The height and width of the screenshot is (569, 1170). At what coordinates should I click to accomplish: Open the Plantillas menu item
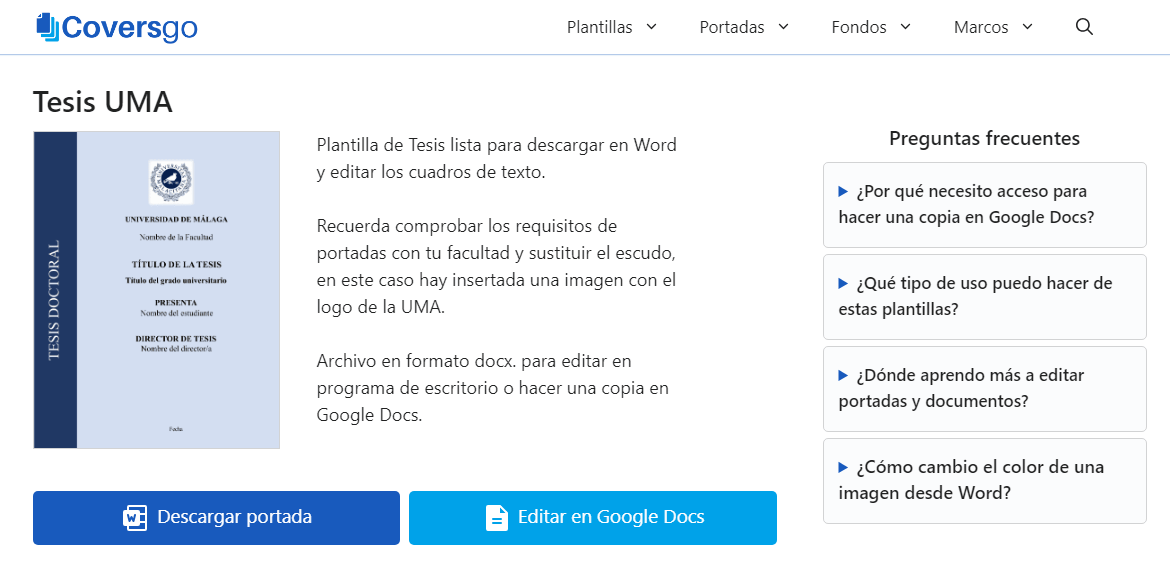tap(599, 28)
